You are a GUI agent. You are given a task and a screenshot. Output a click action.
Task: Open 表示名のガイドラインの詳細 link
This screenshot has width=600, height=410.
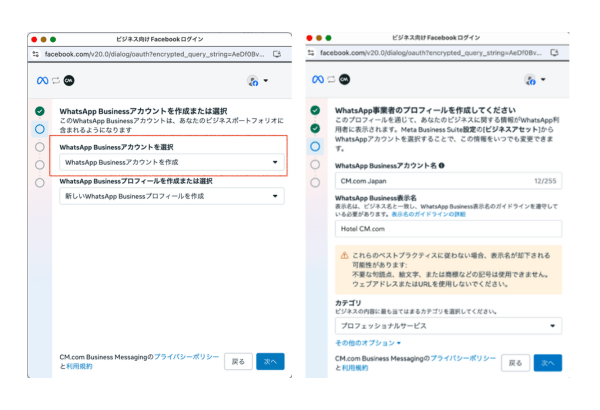pos(428,214)
